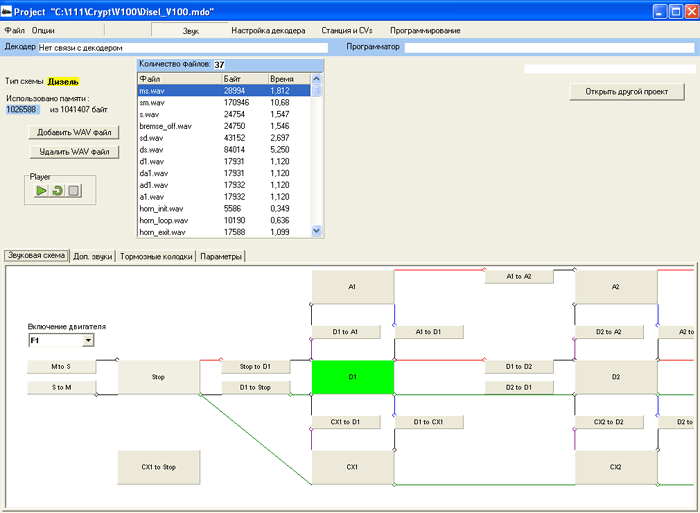Open the Опции menu
700x513 pixels.
43,30
